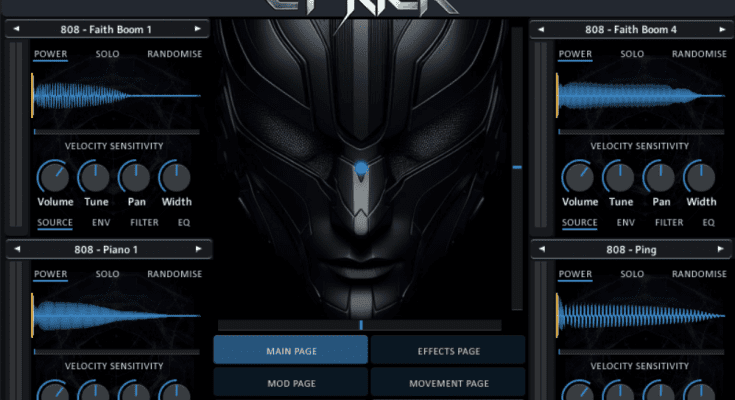Viewport: 735px width, 400px height.
Task: Open FILTER tab in Faith Boom 4 panel
Action: point(669,223)
